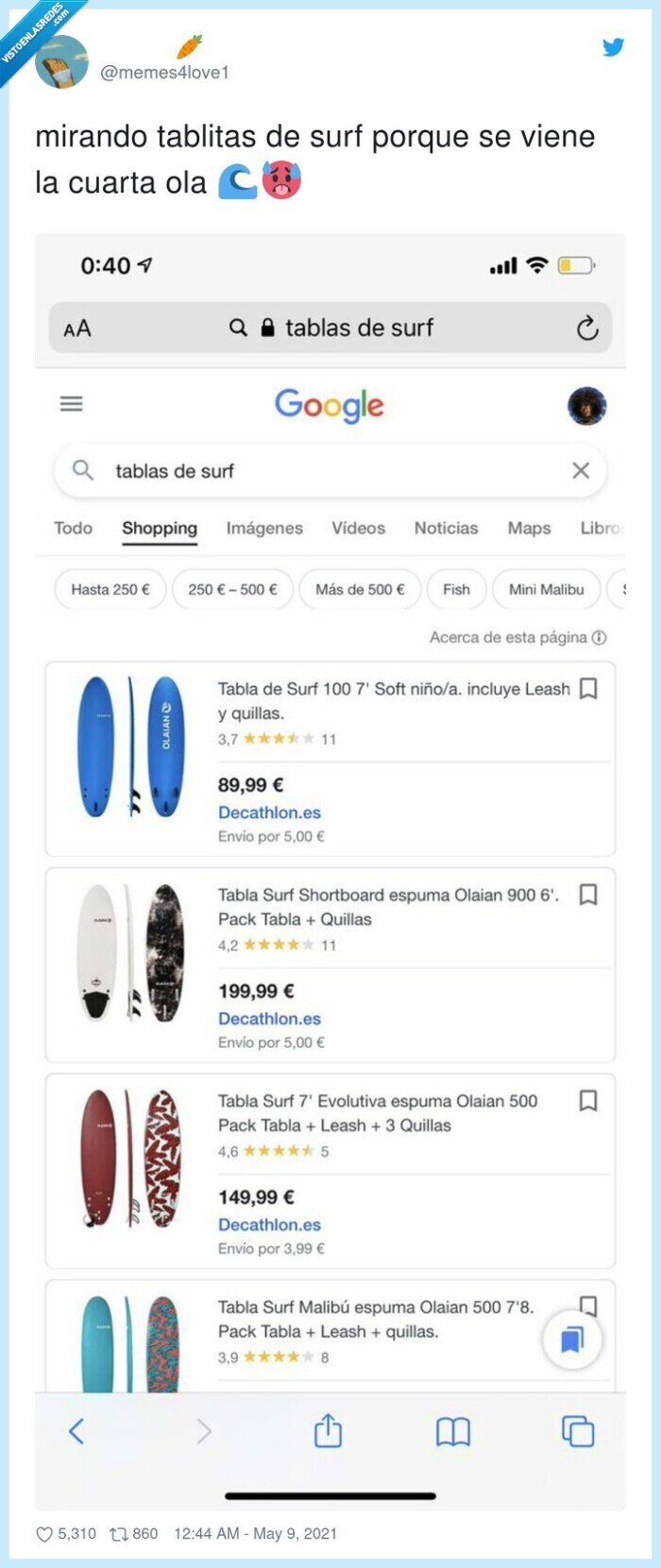Show open tabs in Safari
661x1568 pixels.
(578, 1431)
